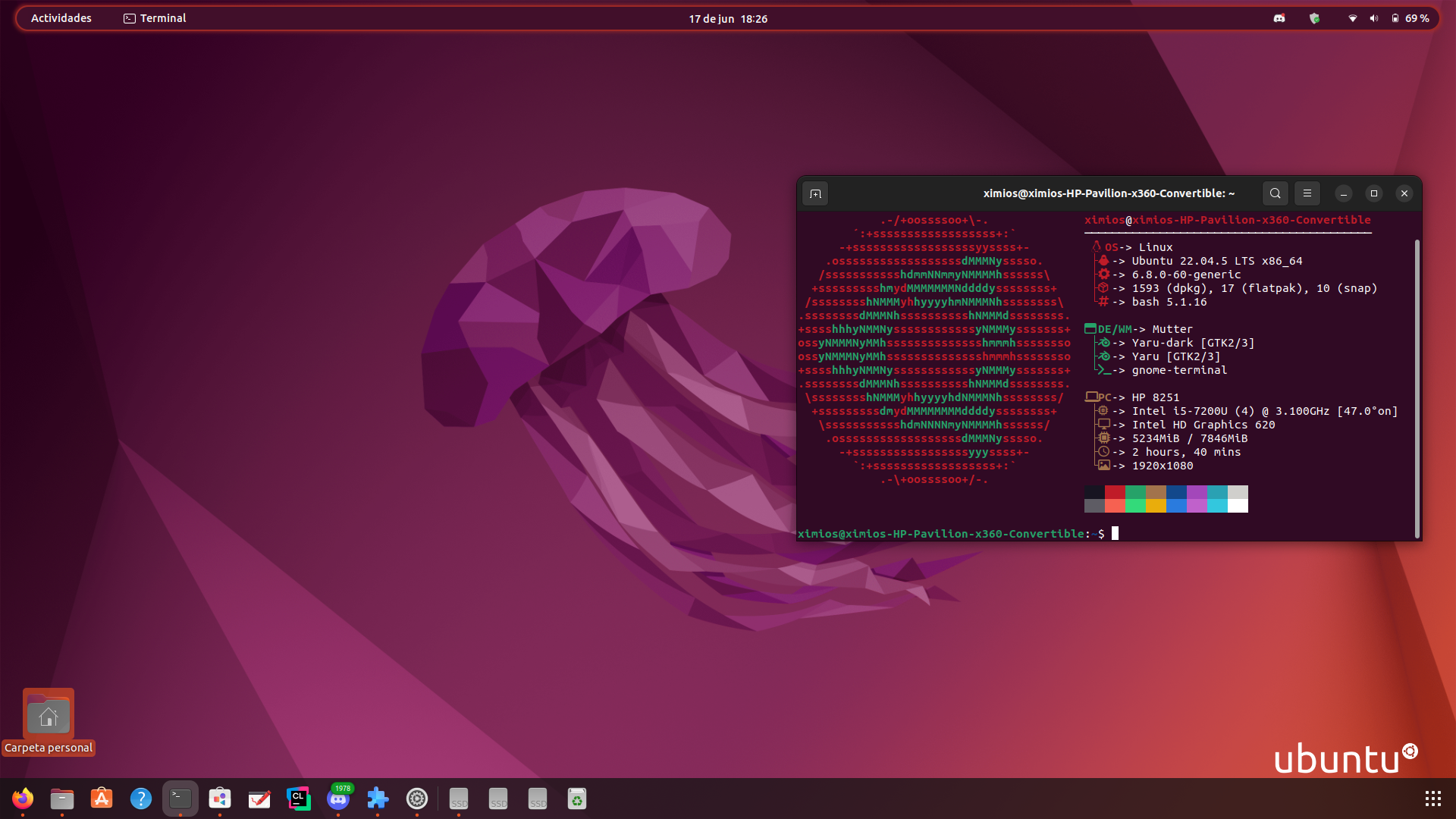
Task: Open Files manager from the dock
Action: pyautogui.click(x=62, y=799)
